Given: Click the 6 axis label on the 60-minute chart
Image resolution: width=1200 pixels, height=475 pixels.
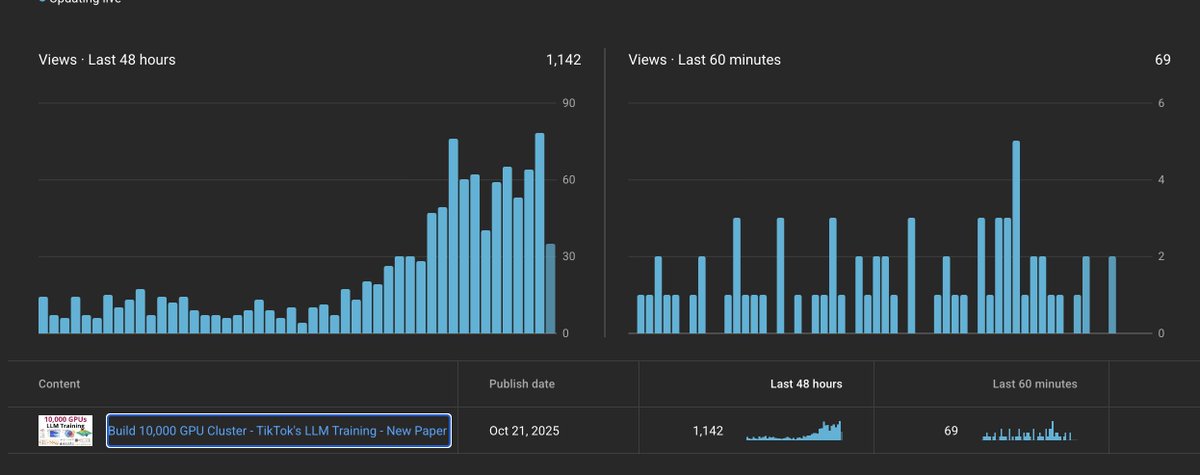Looking at the screenshot, I should [1160, 104].
